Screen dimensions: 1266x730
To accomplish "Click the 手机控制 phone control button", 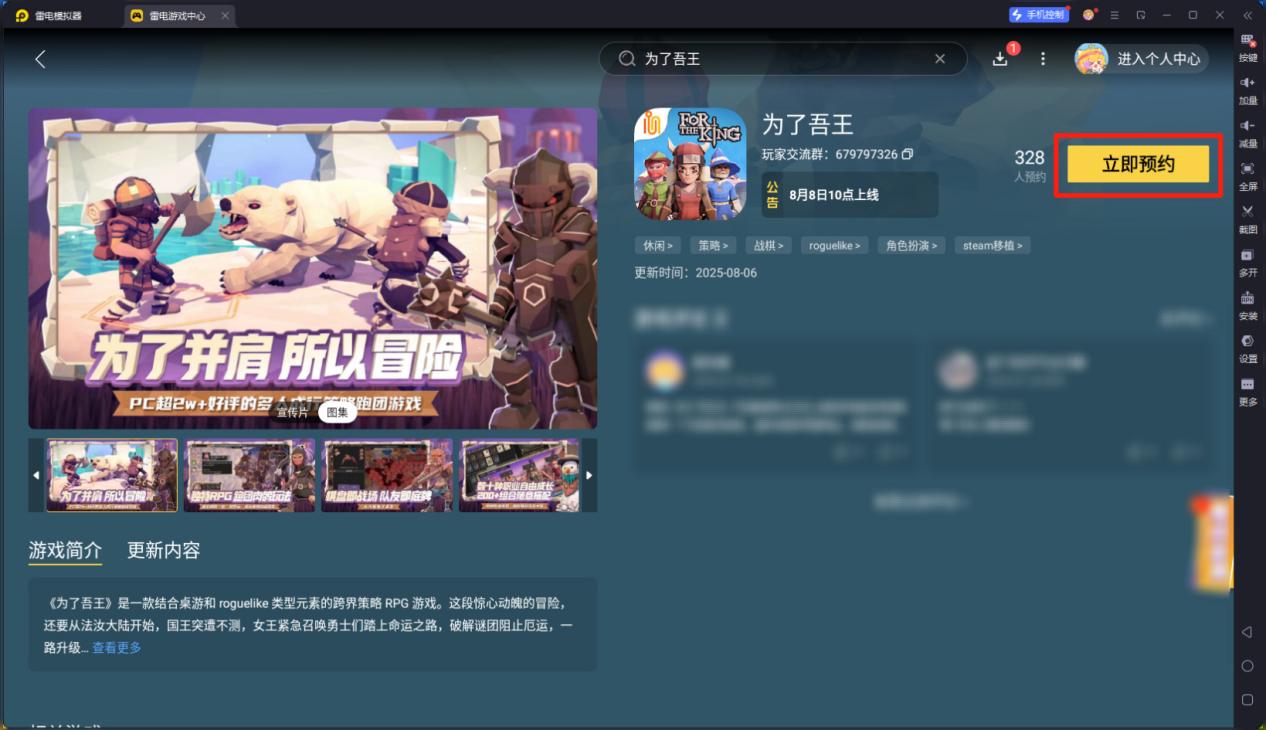I will tap(1039, 15).
